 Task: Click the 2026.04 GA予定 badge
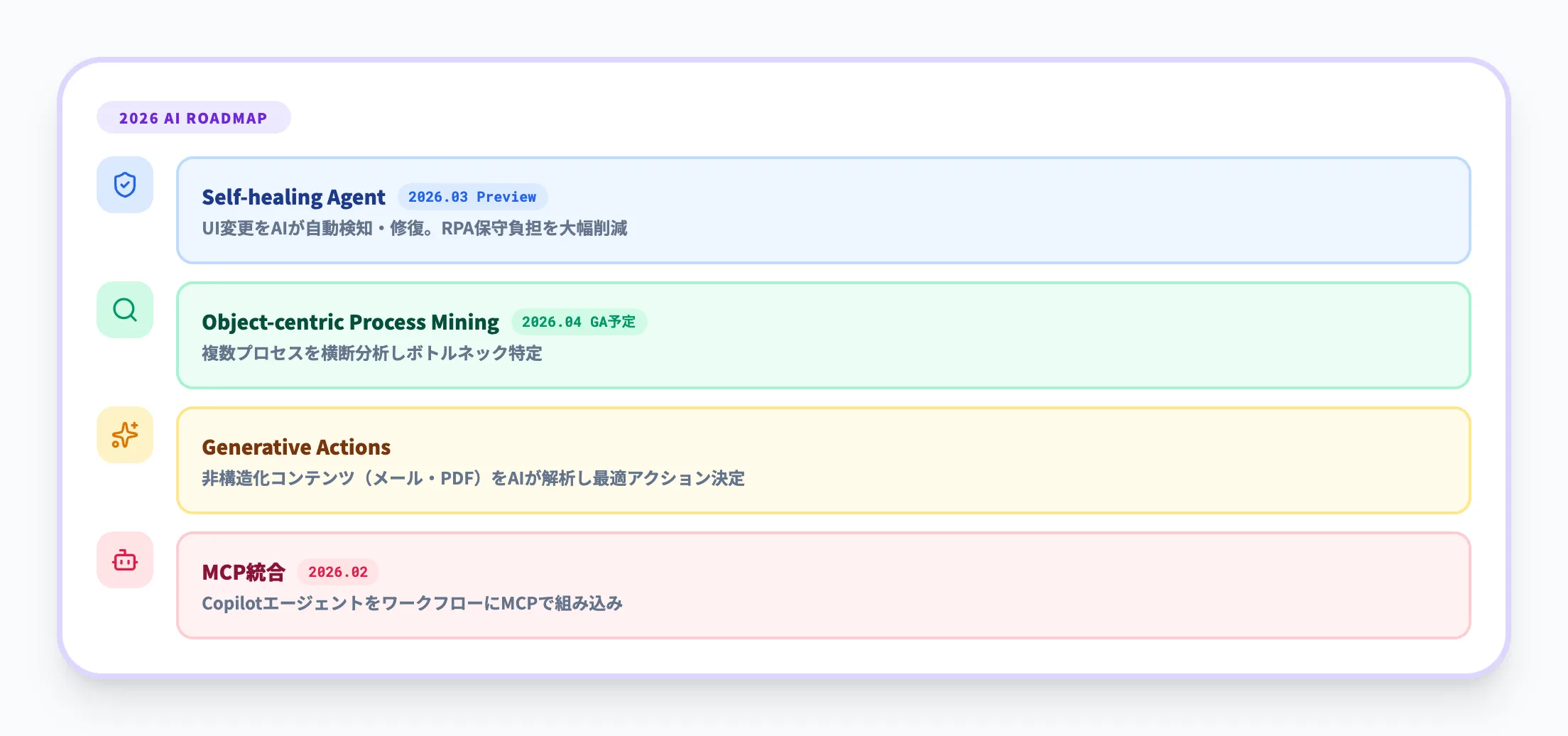tap(579, 322)
